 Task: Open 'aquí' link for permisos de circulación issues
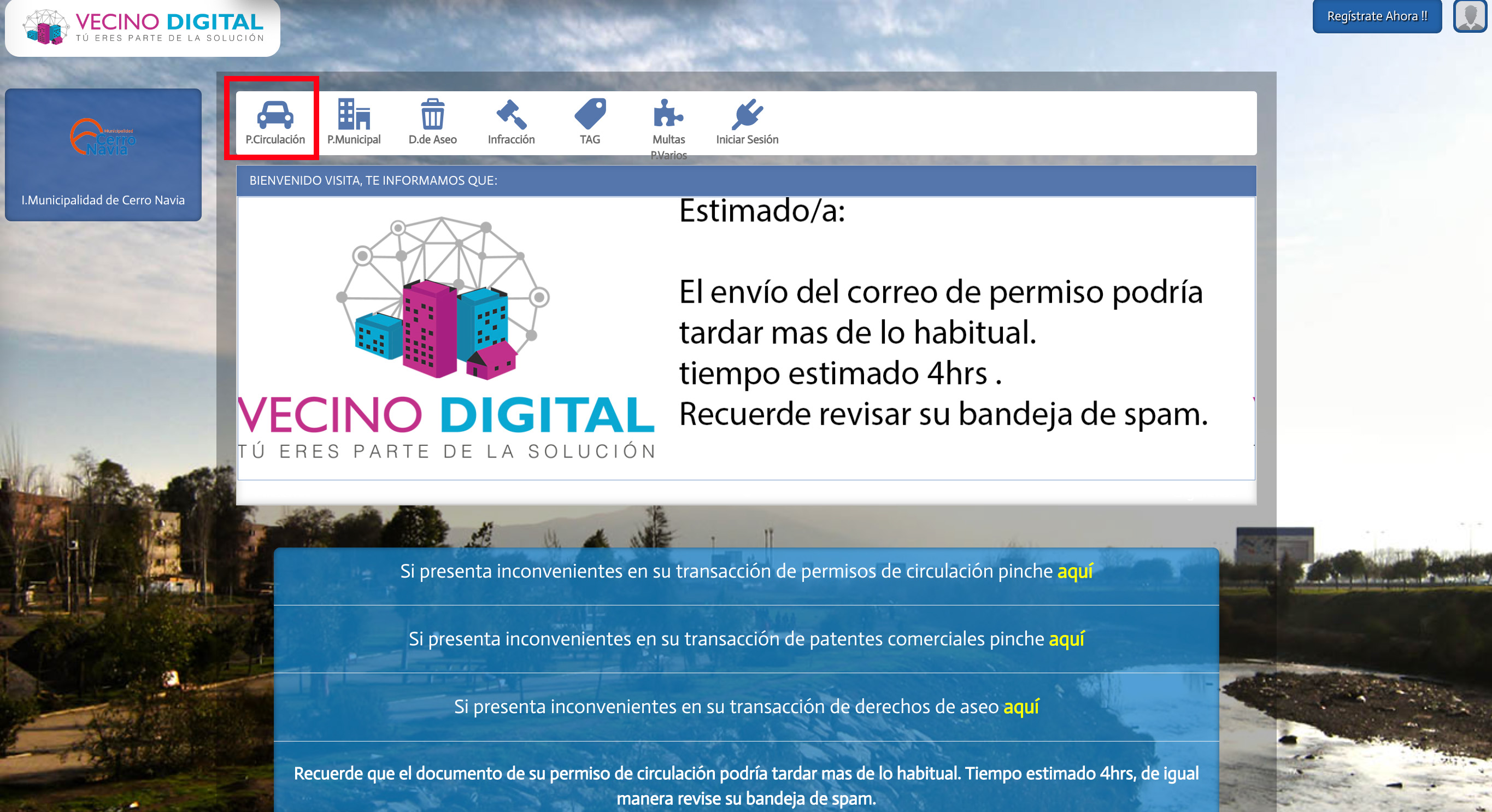[1076, 572]
